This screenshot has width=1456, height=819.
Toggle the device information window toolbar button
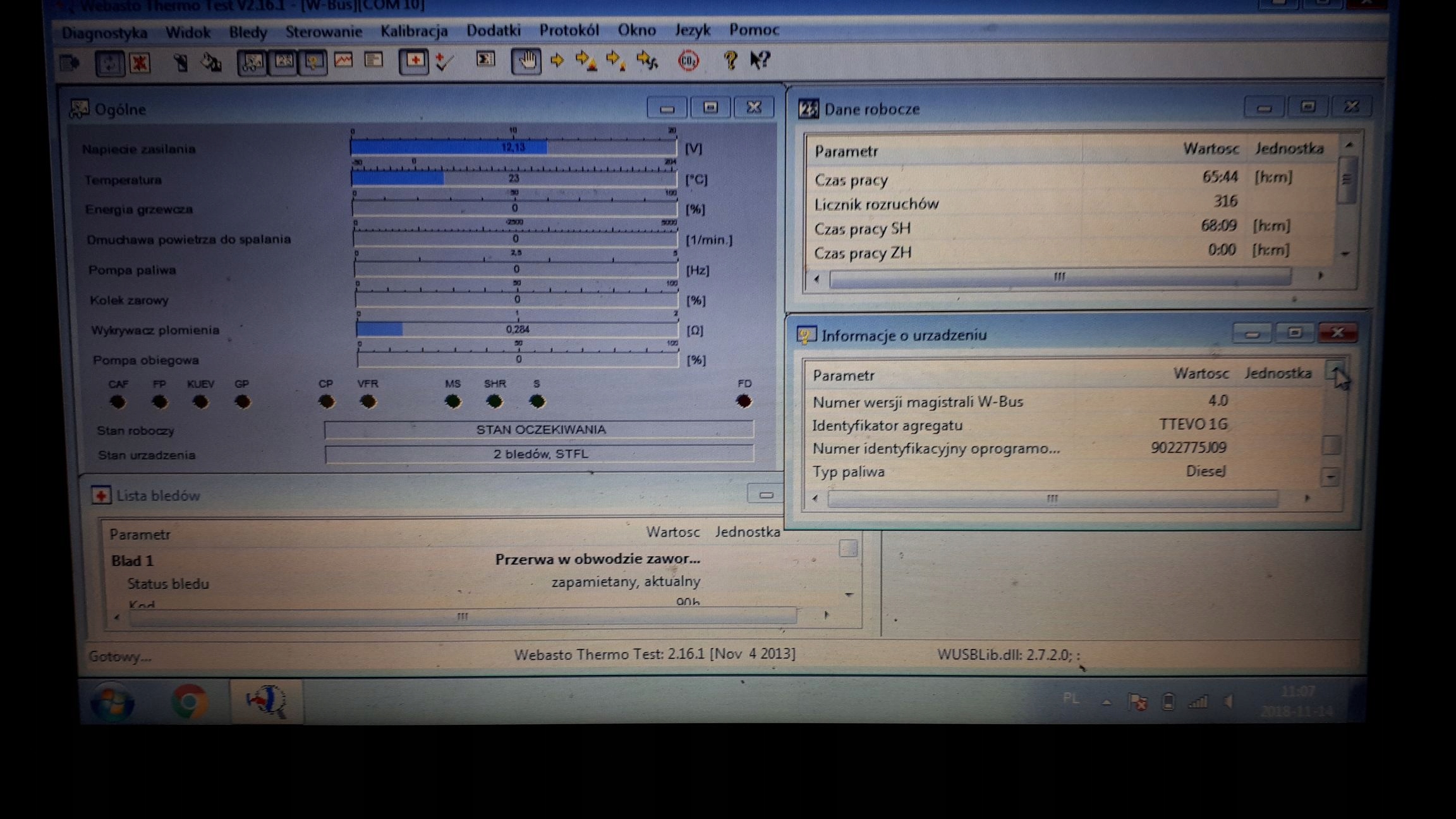(314, 62)
